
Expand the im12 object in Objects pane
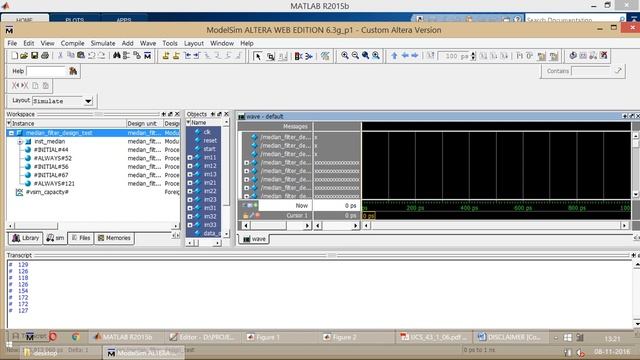pyautogui.click(x=190, y=166)
